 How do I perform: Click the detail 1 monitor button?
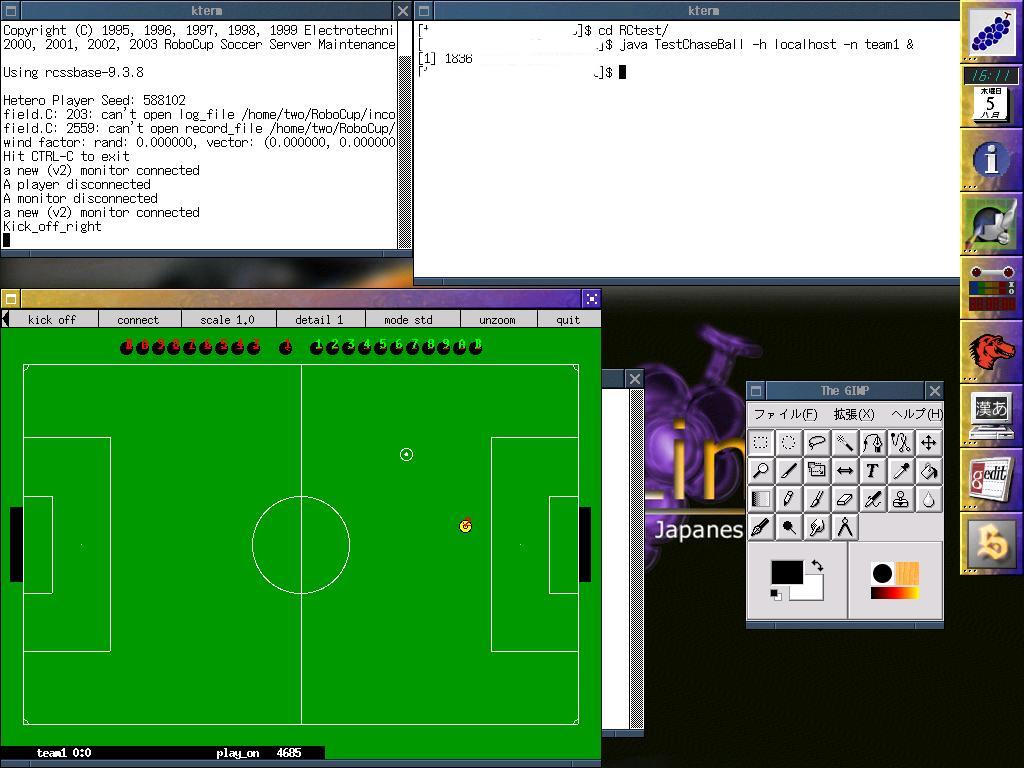pyautogui.click(x=319, y=319)
